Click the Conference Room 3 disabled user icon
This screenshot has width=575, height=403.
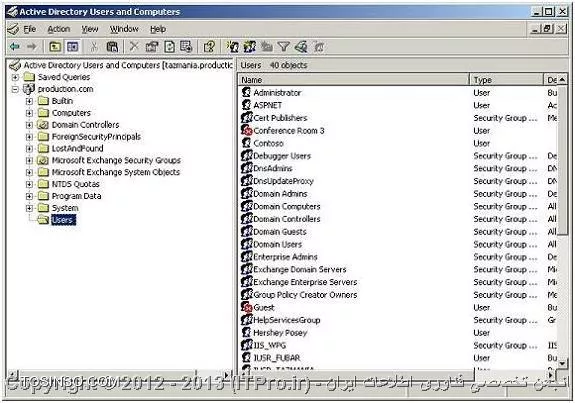(x=246, y=131)
